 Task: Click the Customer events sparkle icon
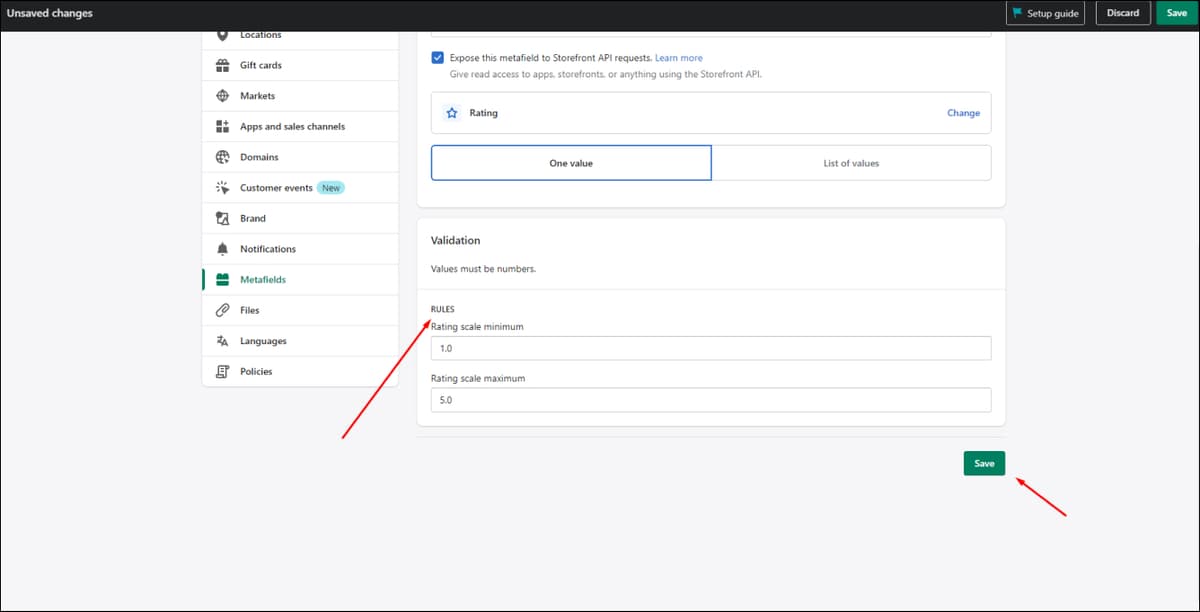(x=222, y=188)
